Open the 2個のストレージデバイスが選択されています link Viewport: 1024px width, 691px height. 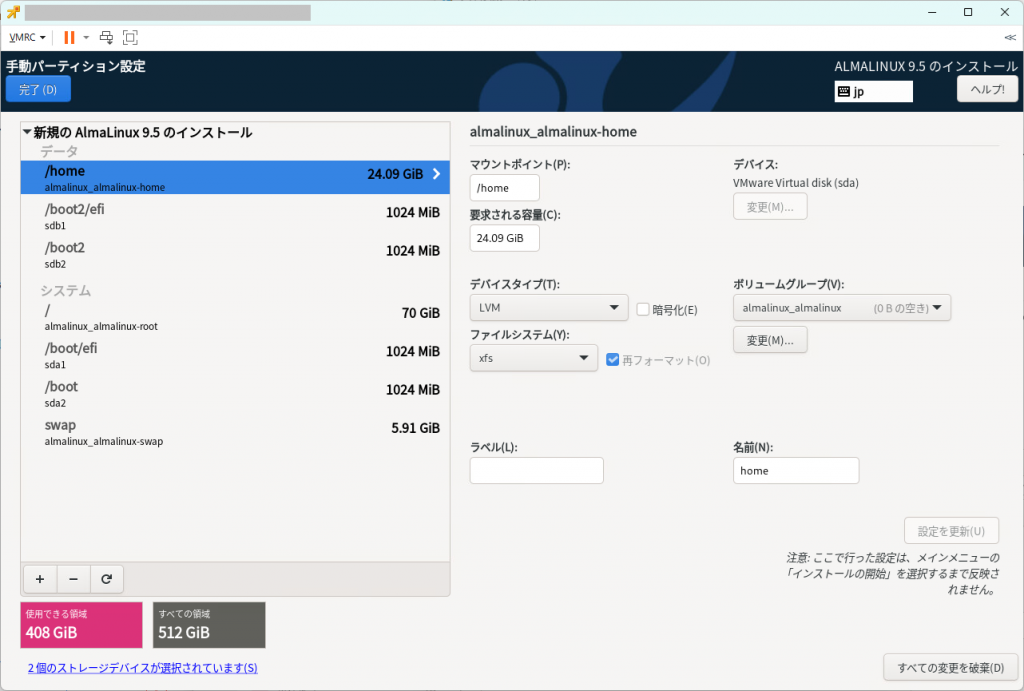point(142,667)
